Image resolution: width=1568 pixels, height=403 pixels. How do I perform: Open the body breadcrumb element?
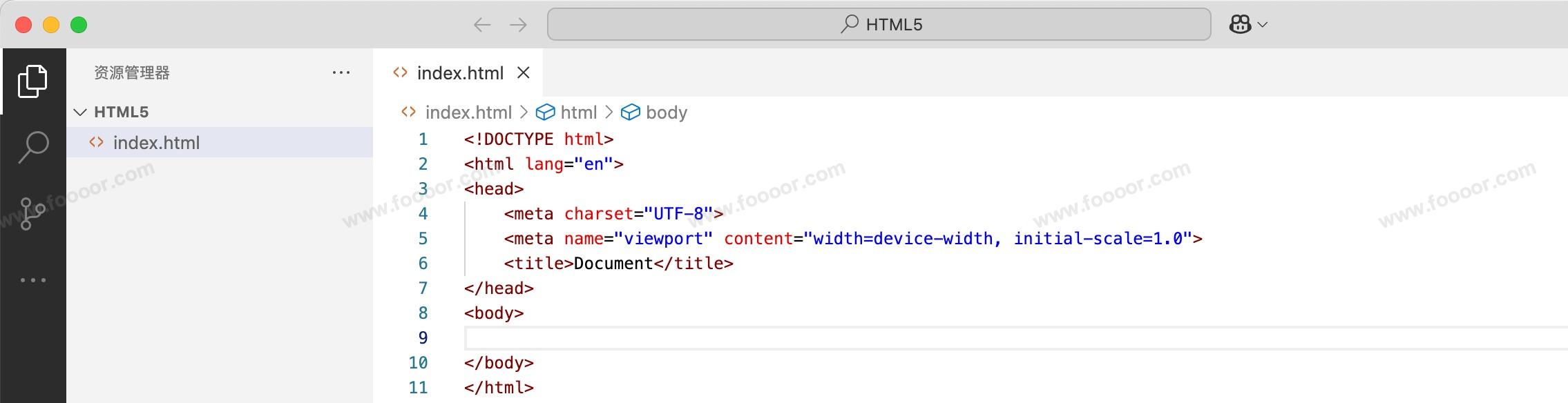point(665,112)
